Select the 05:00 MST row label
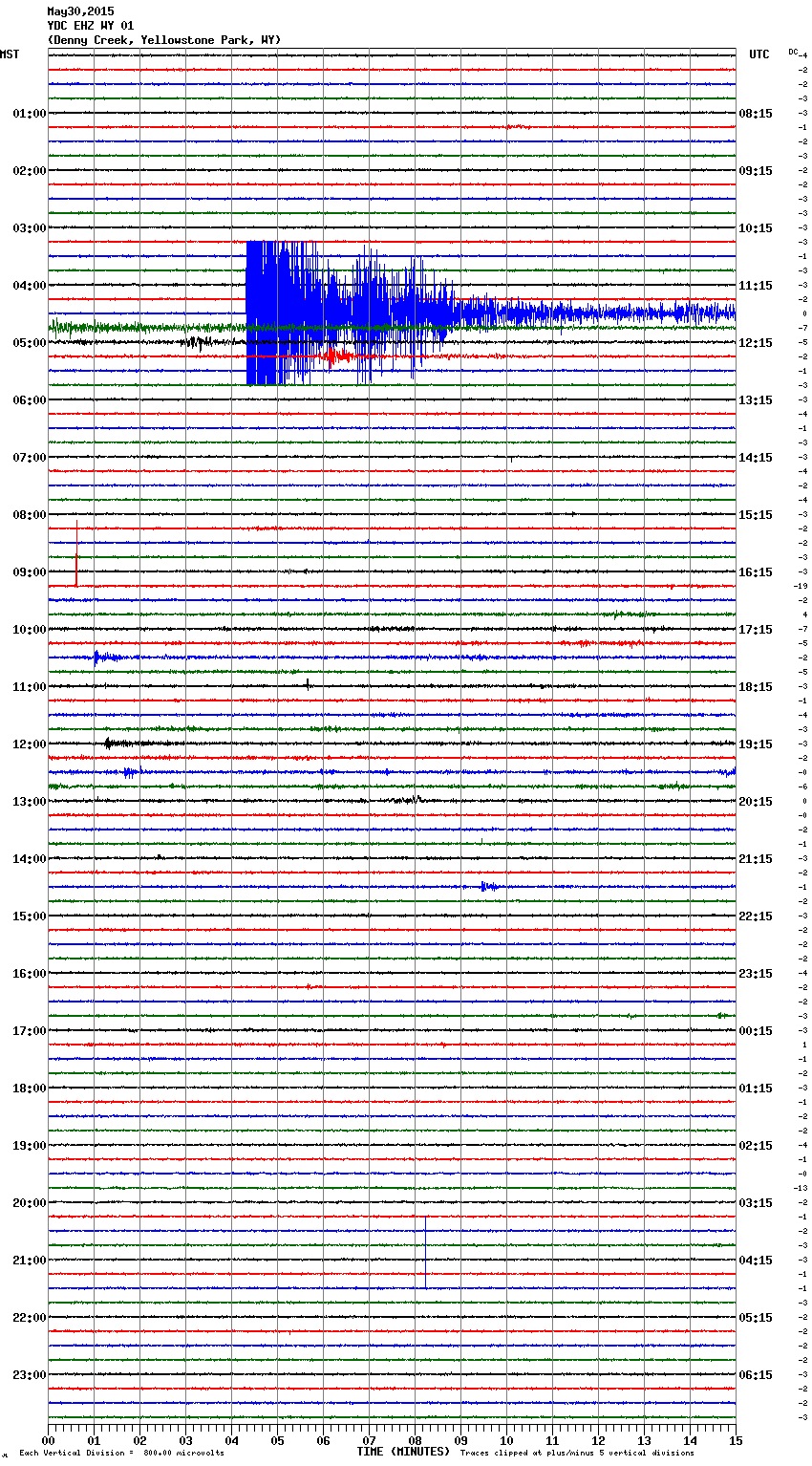The height and width of the screenshot is (1466, 812). coord(30,343)
